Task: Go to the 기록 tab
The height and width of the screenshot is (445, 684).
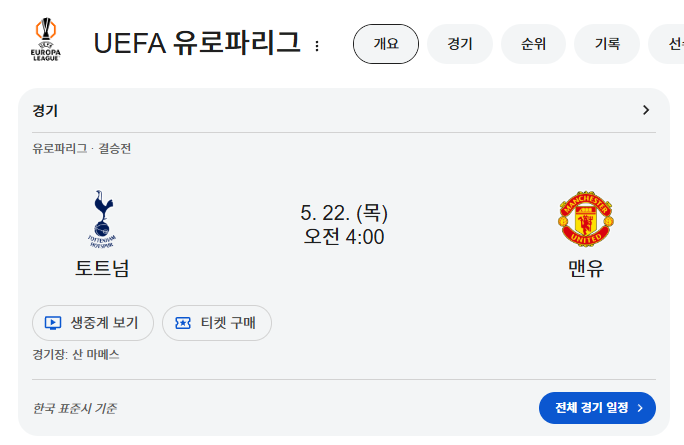Action: coord(607,44)
